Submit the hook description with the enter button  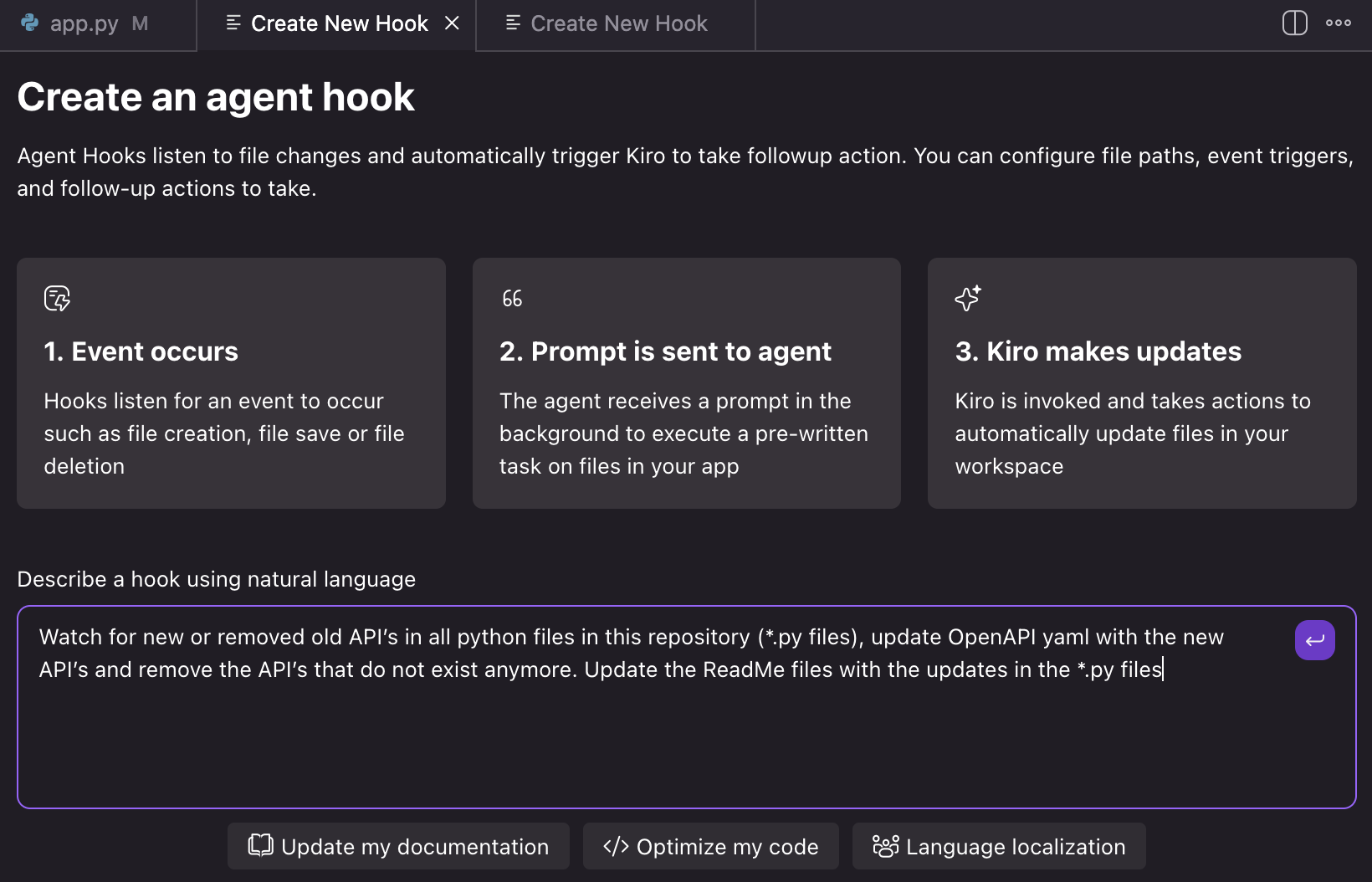(x=1314, y=640)
